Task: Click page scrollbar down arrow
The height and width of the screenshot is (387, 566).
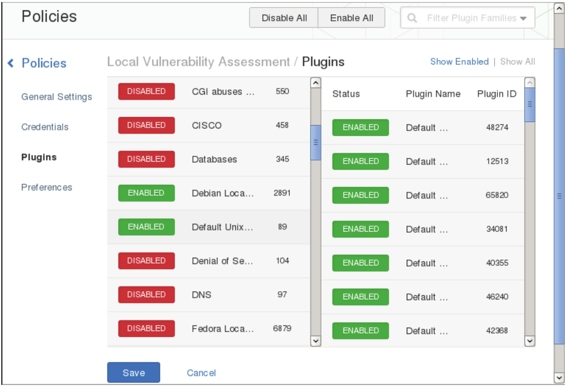Action: point(559,378)
